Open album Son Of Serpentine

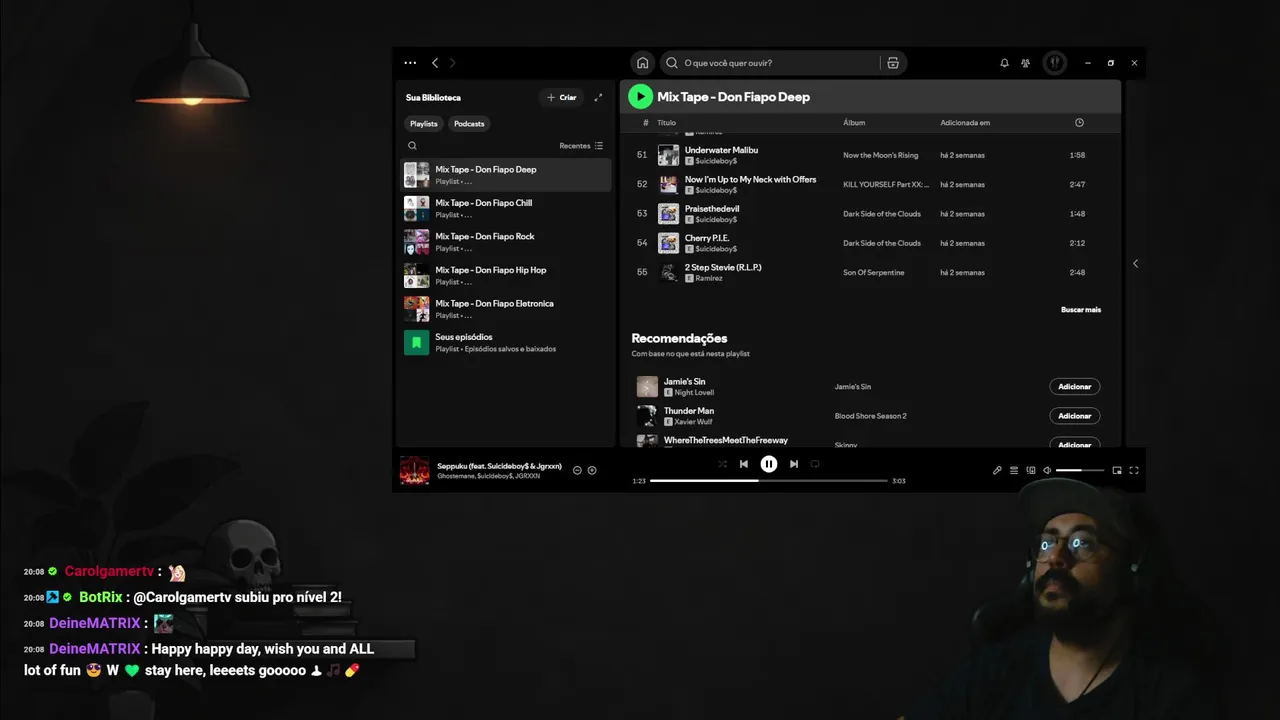(x=873, y=272)
